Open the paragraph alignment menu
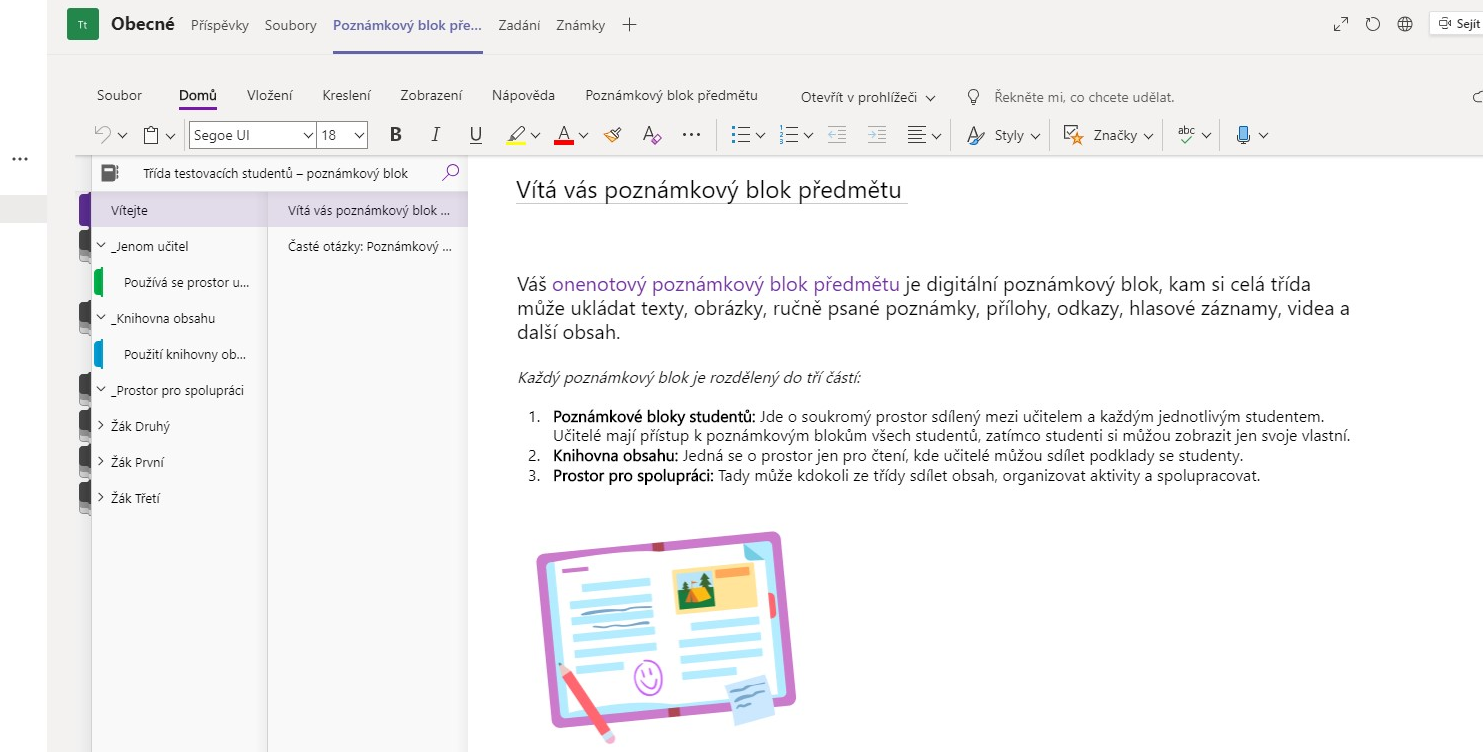 (x=924, y=135)
